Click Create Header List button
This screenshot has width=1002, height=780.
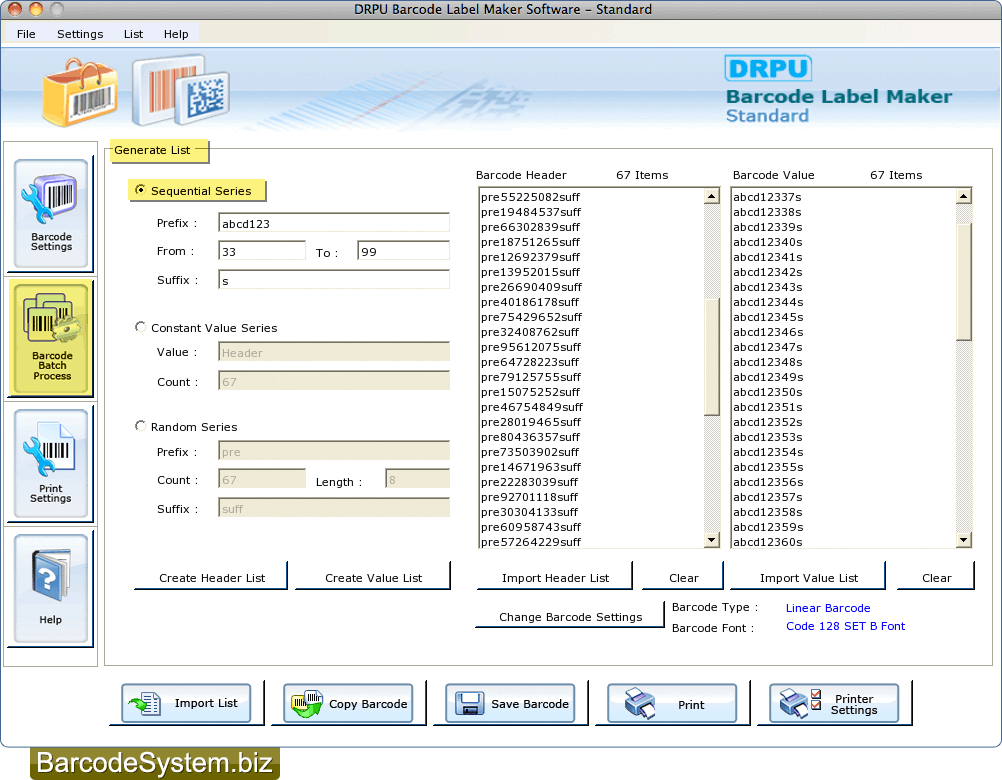point(212,577)
